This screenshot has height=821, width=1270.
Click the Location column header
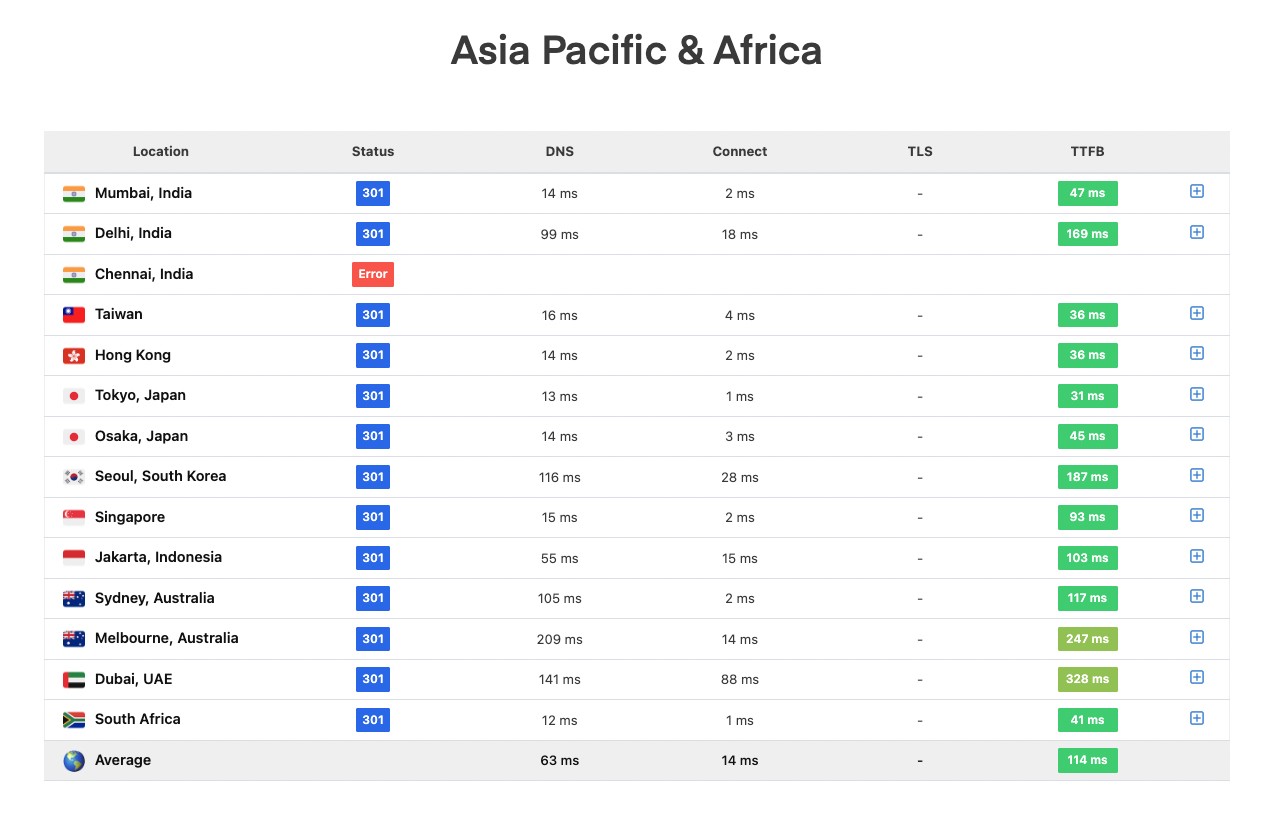click(x=160, y=152)
